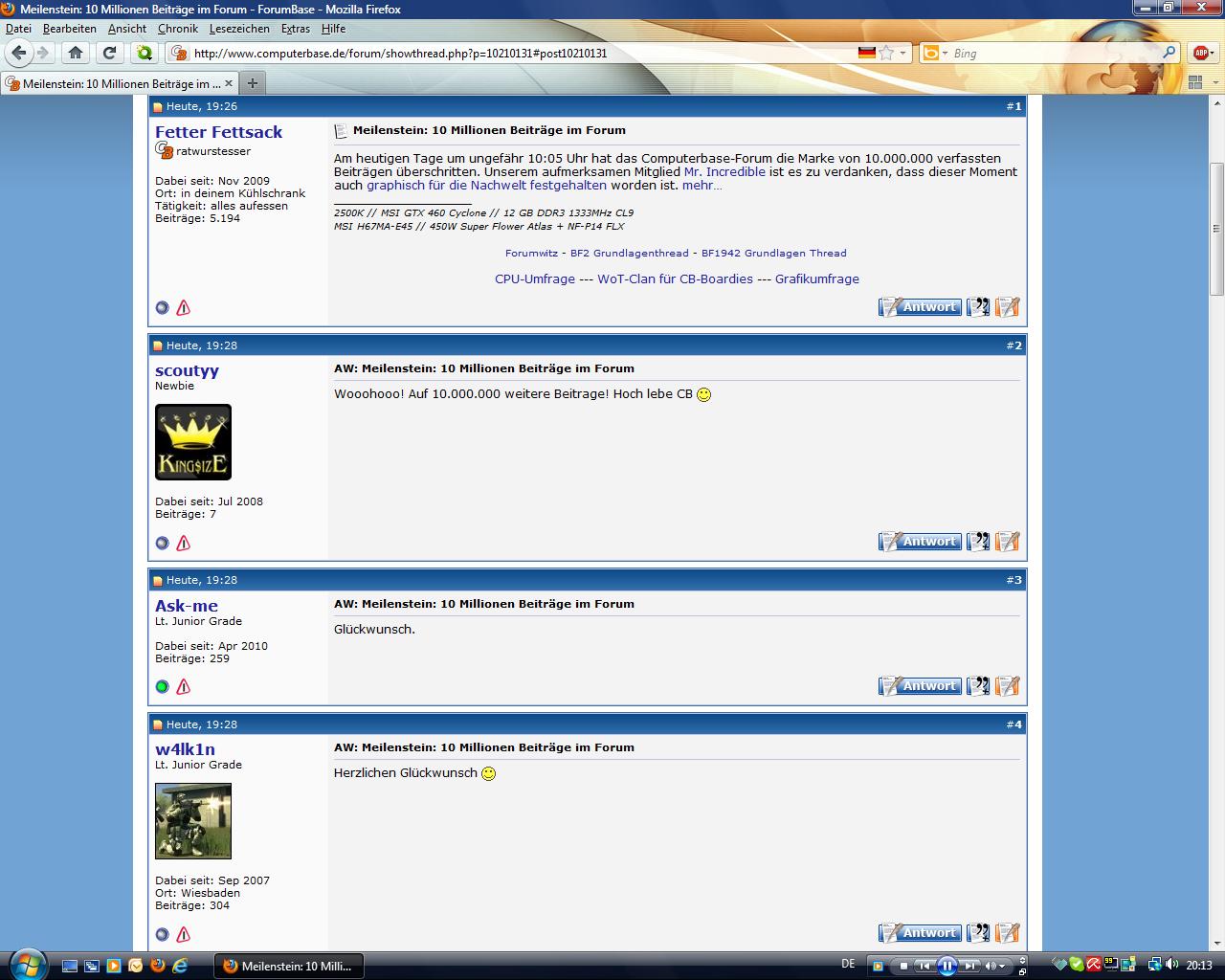Click the permalink #3 post number
Image resolution: width=1225 pixels, height=980 pixels.
click(x=1014, y=580)
